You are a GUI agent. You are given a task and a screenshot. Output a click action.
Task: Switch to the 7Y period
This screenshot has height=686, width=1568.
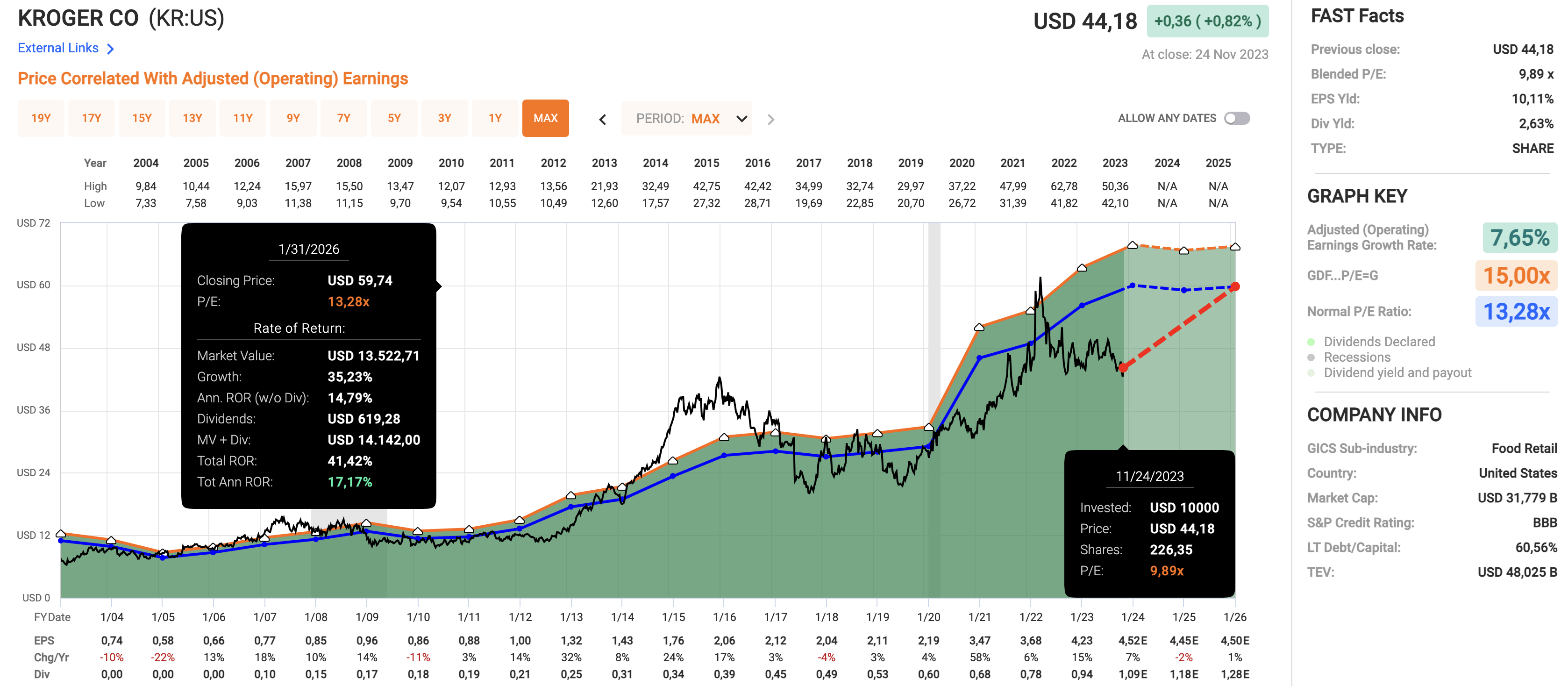click(x=344, y=118)
